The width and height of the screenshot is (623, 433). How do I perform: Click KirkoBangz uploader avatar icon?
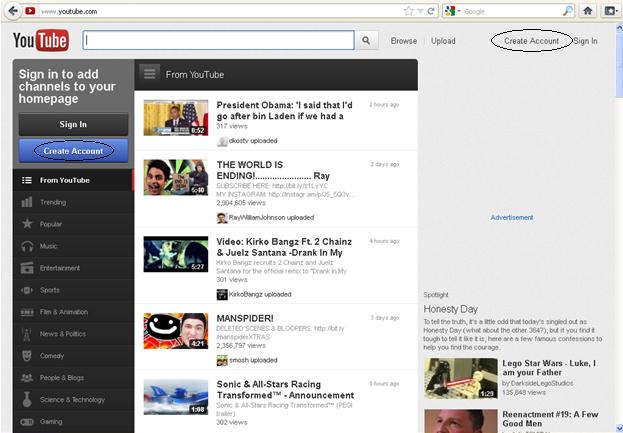[222, 294]
